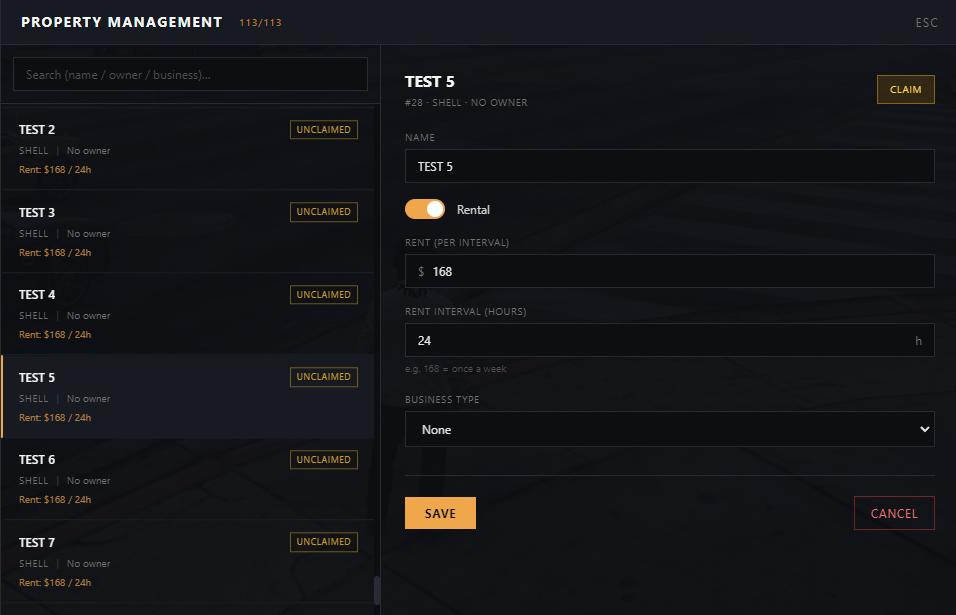Claim the TEST 5 property

(905, 90)
